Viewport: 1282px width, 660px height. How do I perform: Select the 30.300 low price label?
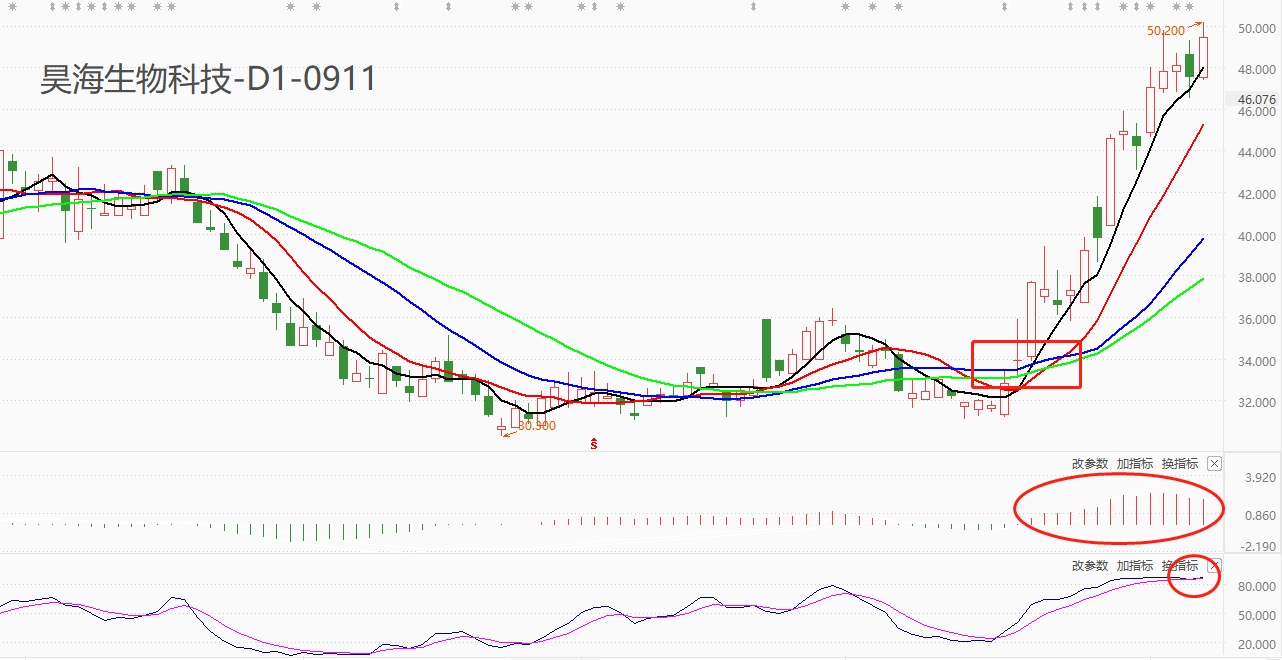coord(537,426)
